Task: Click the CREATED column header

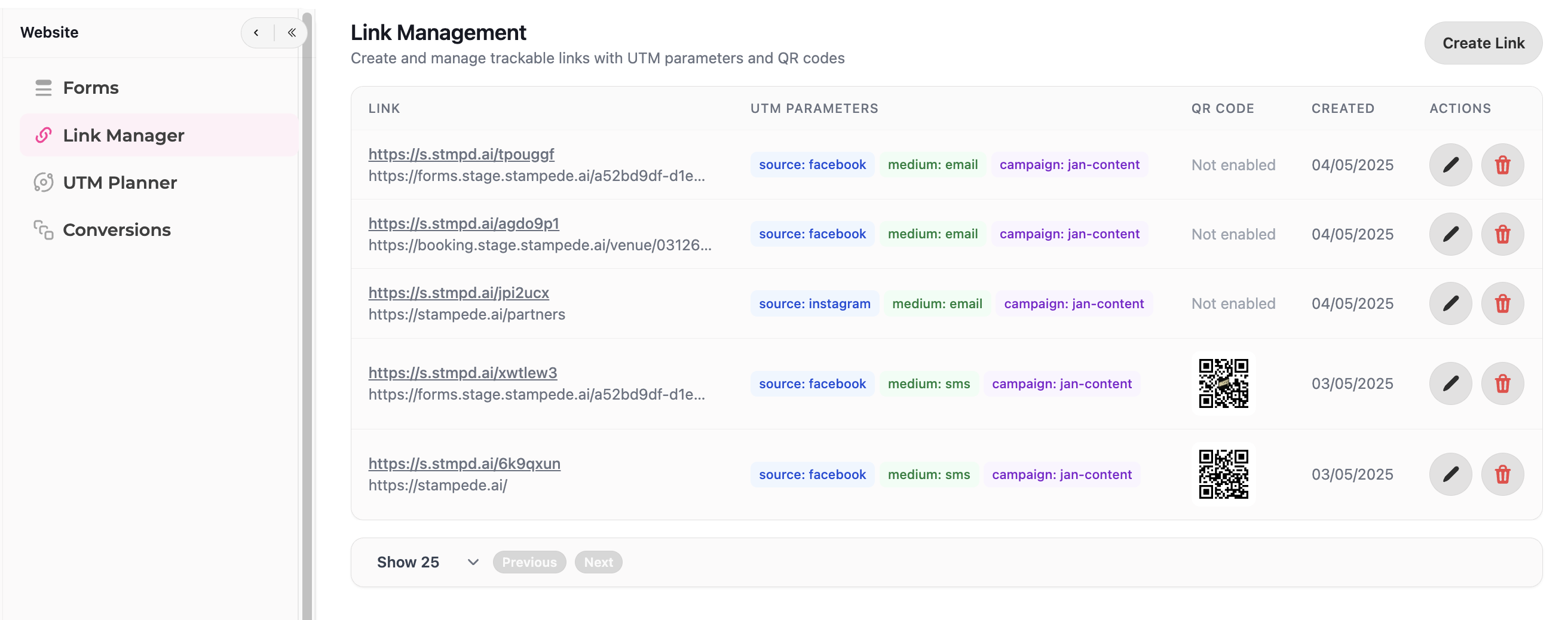Action: (1343, 108)
